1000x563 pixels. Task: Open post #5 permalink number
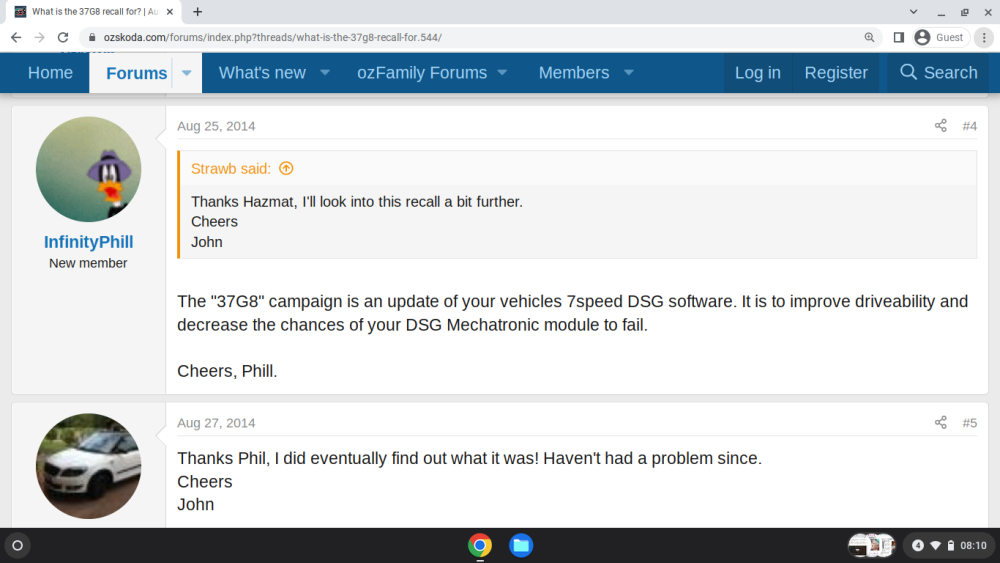(969, 423)
